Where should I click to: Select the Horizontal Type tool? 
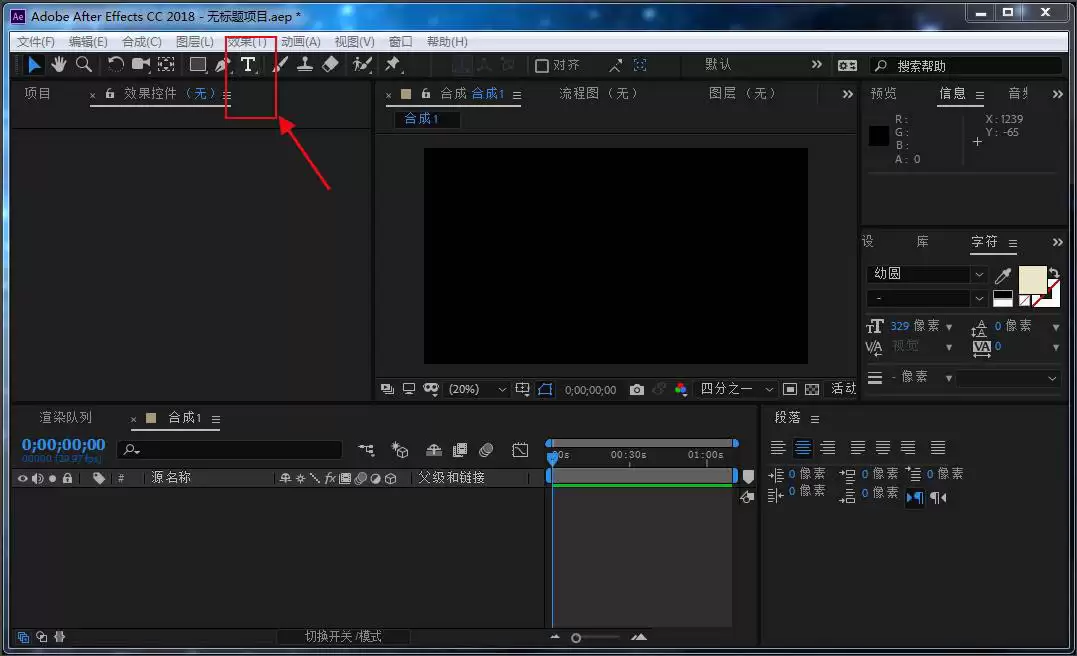click(x=248, y=65)
